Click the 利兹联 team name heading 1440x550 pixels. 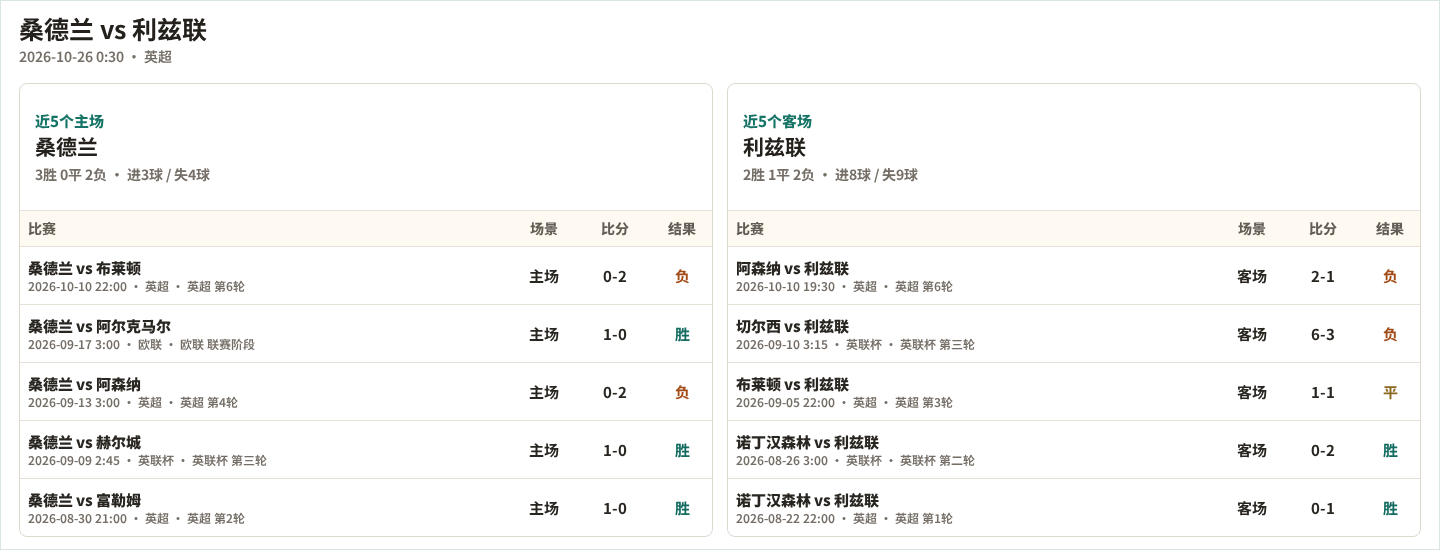(x=774, y=148)
